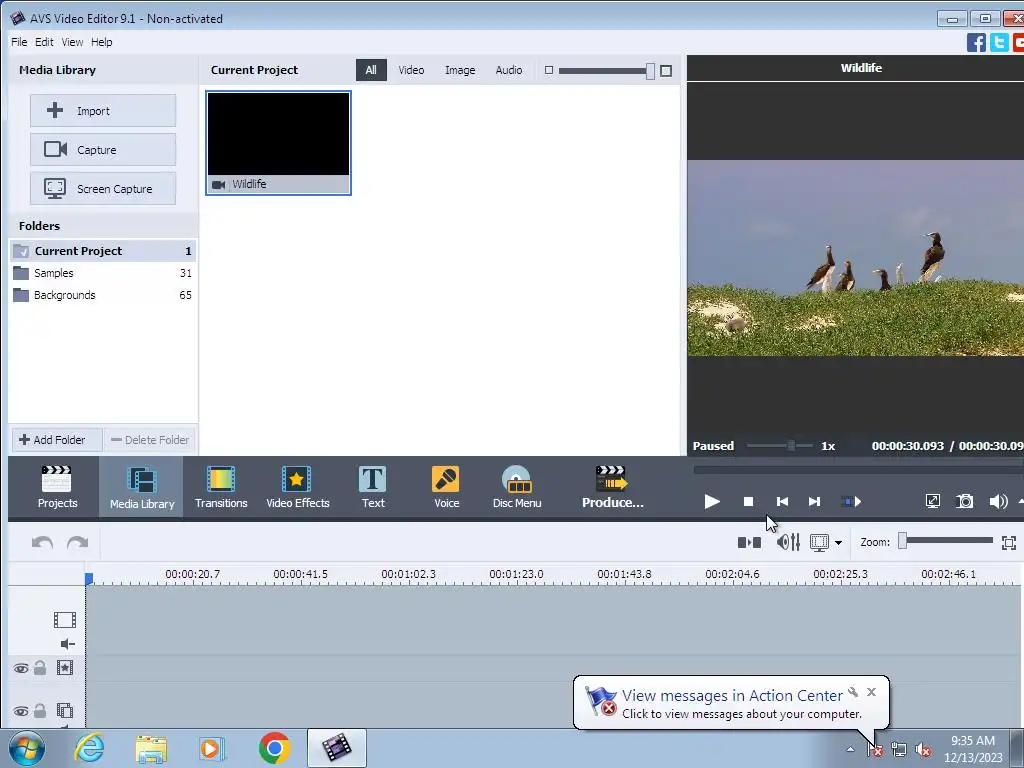Click Add Folder button
This screenshot has height=768, width=1024.
pos(57,440)
